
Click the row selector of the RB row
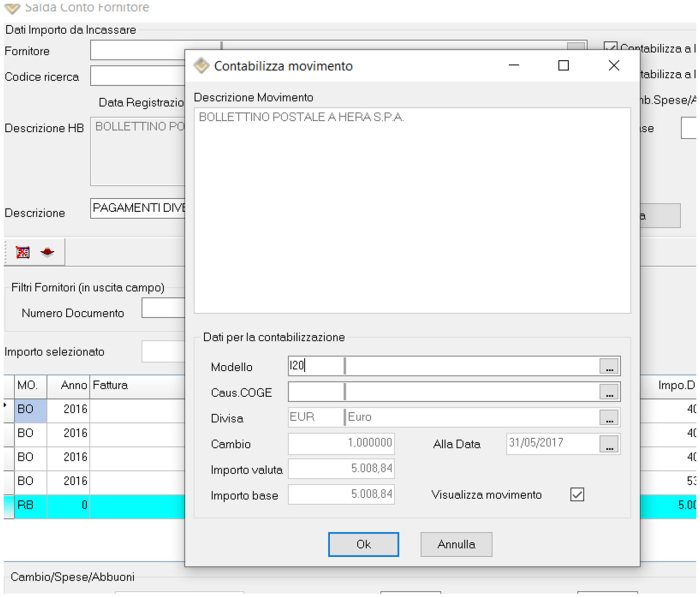(x=9, y=506)
